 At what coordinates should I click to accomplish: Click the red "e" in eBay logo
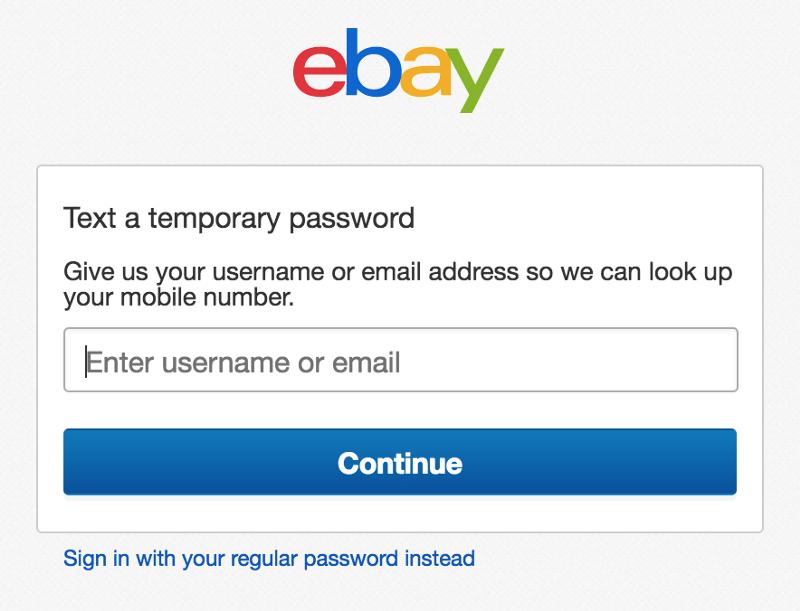coord(319,70)
